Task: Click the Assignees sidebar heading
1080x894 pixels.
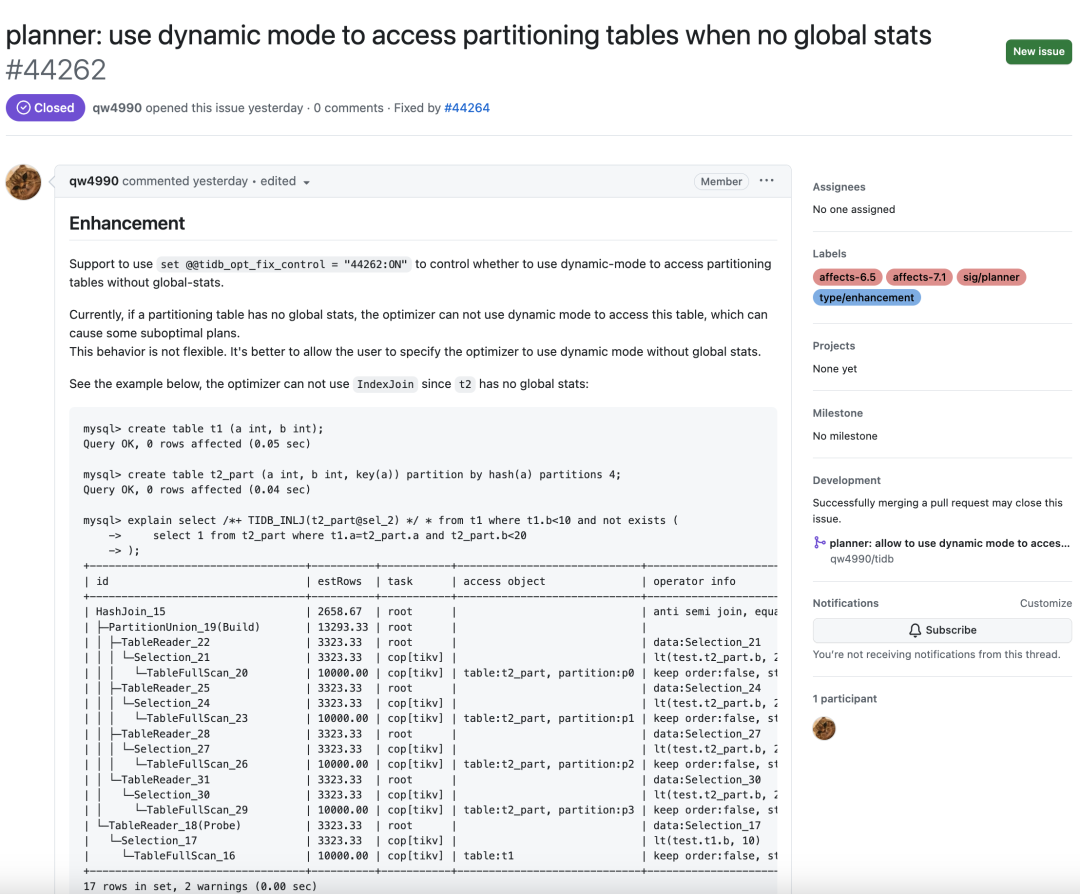Action: tap(839, 187)
